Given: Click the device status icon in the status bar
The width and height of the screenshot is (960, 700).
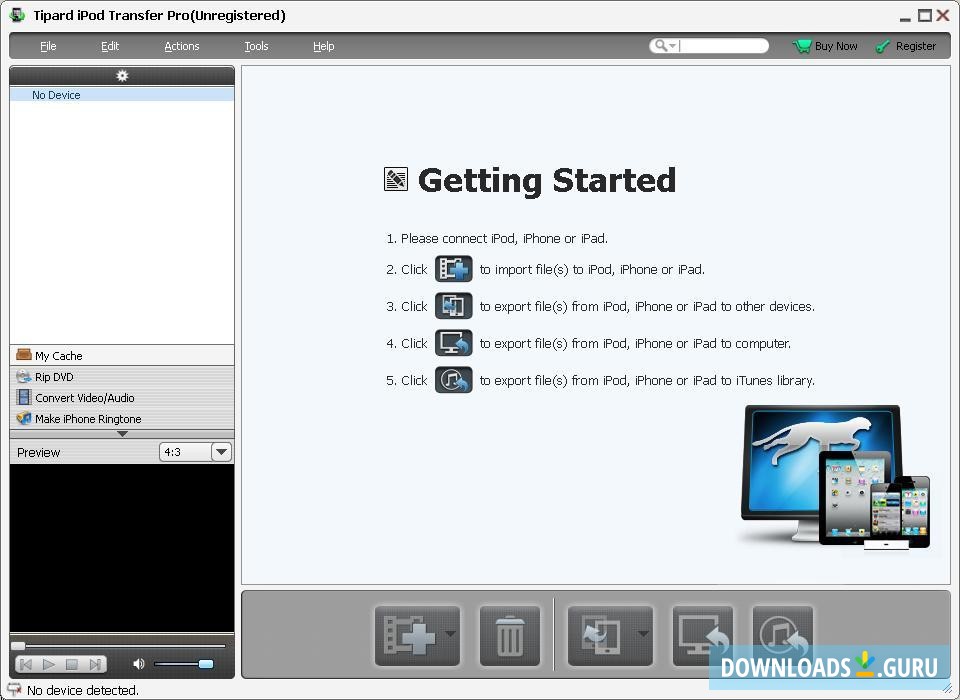Looking at the screenshot, I should point(14,690).
